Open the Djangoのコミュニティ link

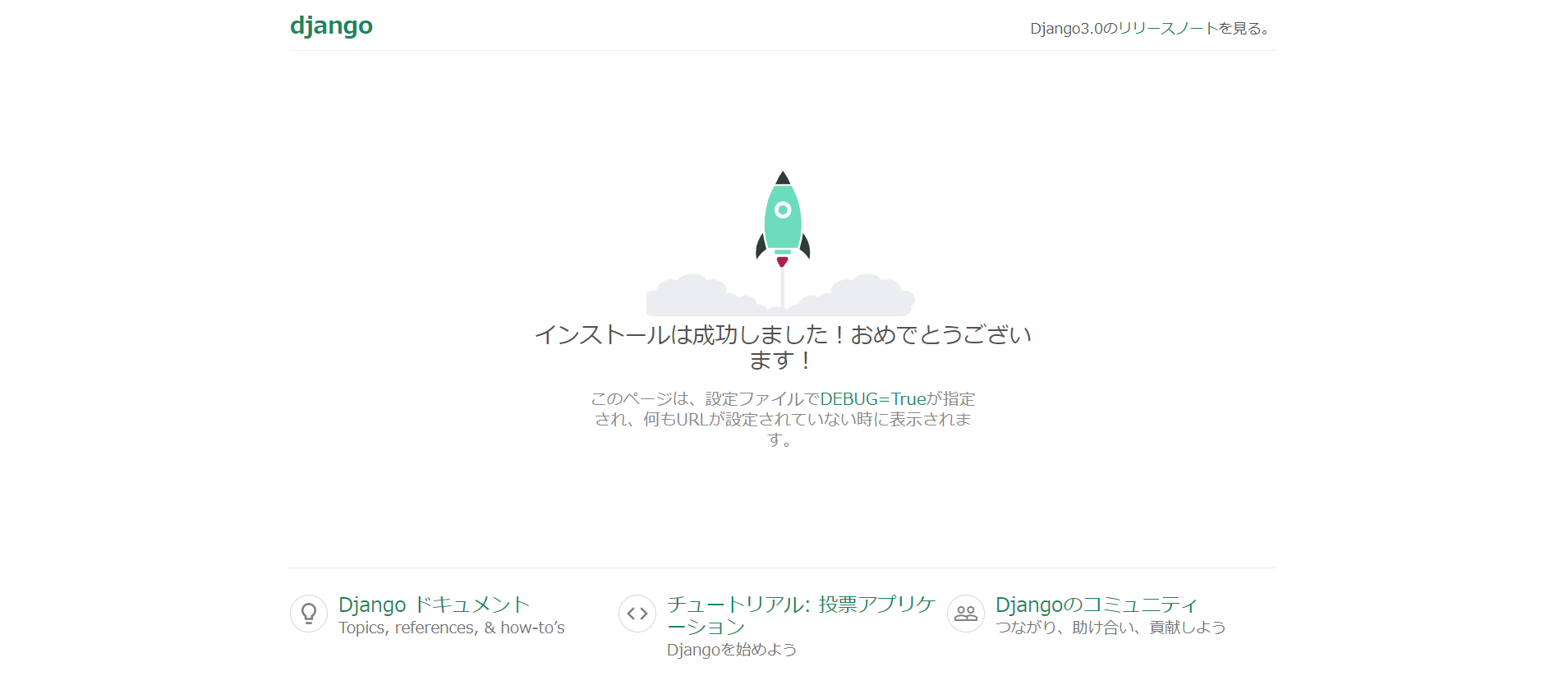click(x=1097, y=605)
